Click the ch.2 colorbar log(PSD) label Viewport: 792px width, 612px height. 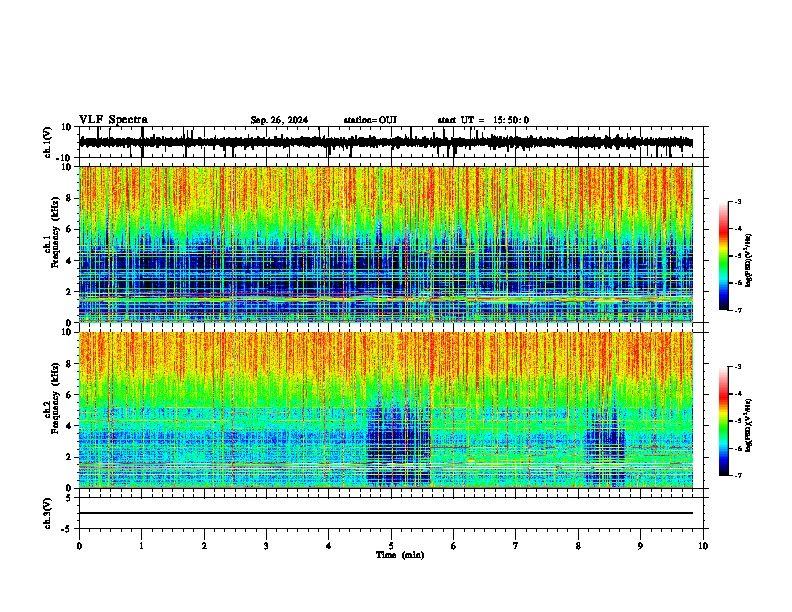pyautogui.click(x=748, y=425)
